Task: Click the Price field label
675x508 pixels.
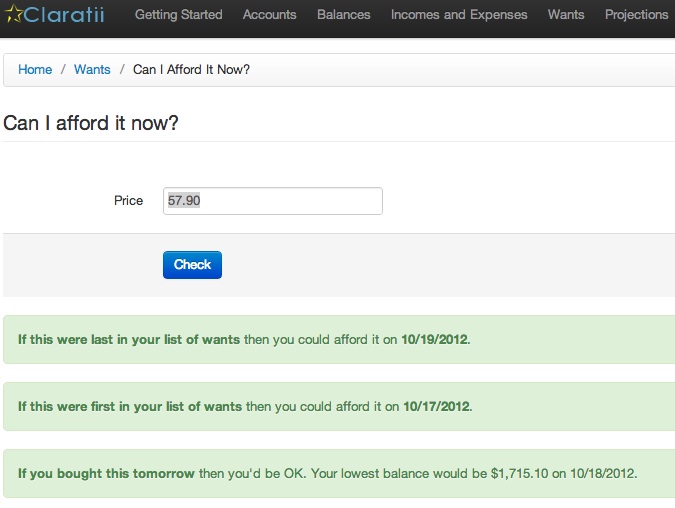Action: [x=128, y=201]
